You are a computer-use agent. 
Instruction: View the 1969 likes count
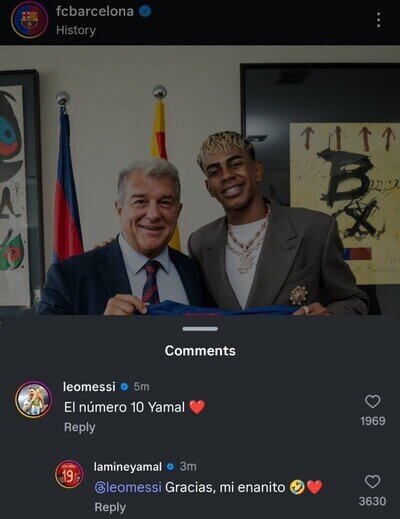click(x=373, y=421)
